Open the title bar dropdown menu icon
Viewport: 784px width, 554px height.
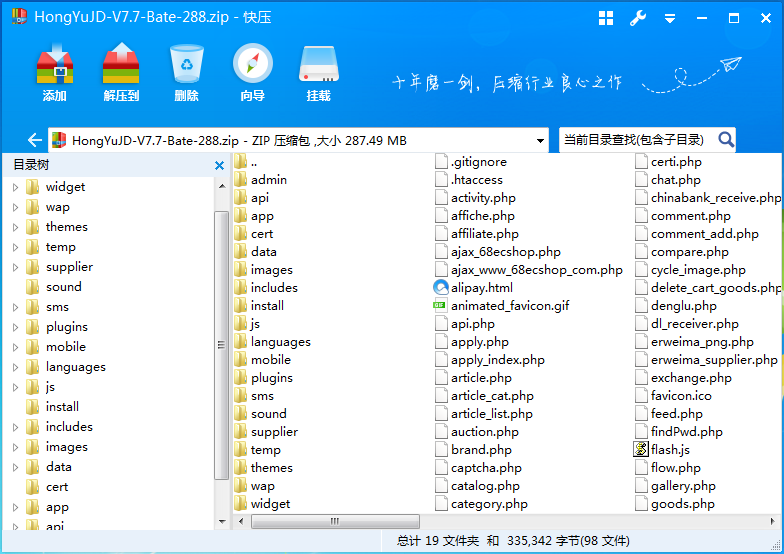click(670, 19)
